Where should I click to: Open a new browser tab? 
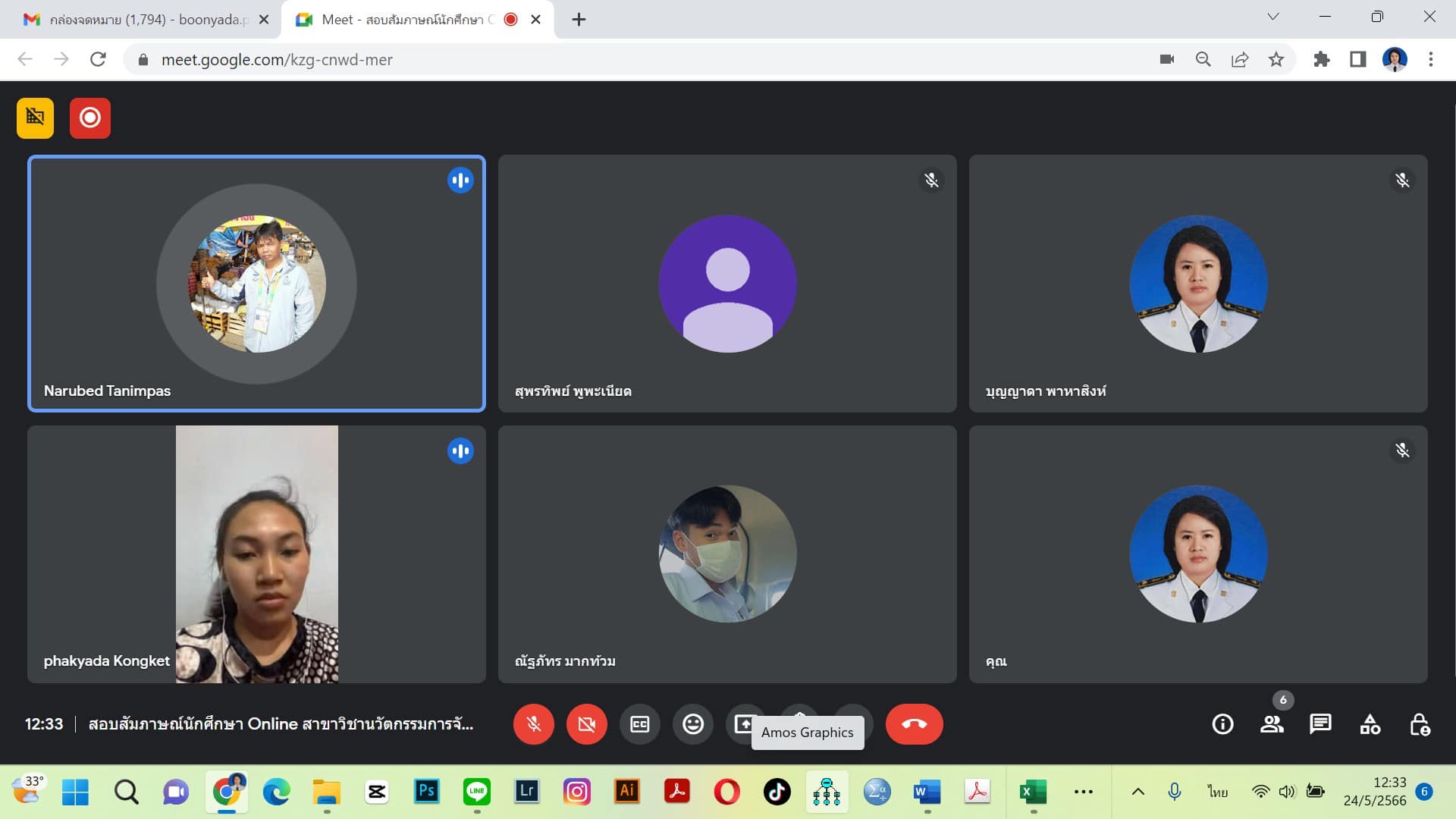click(x=579, y=20)
